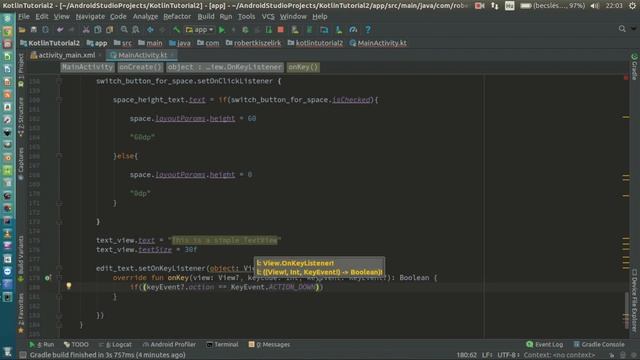The width and height of the screenshot is (640, 360).
Task: Click the onKey() breadcrumb
Action: (303, 67)
